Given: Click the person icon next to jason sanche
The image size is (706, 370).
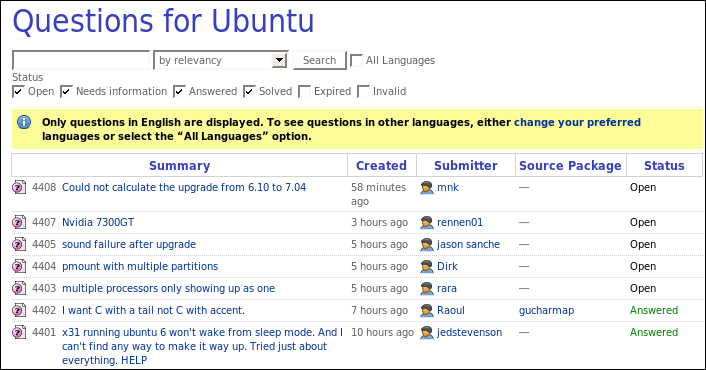Looking at the screenshot, I should (426, 244).
